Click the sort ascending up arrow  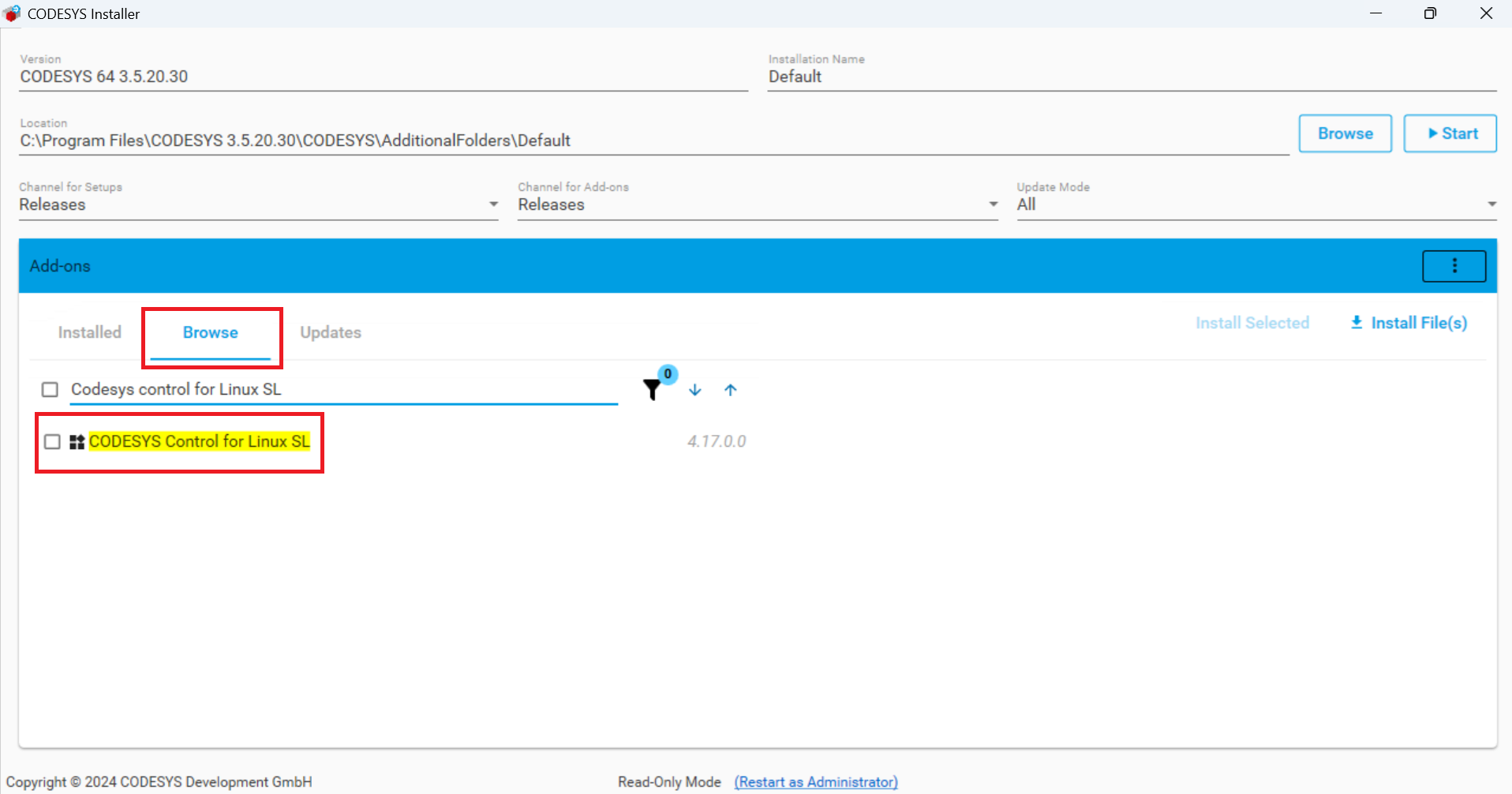731,390
